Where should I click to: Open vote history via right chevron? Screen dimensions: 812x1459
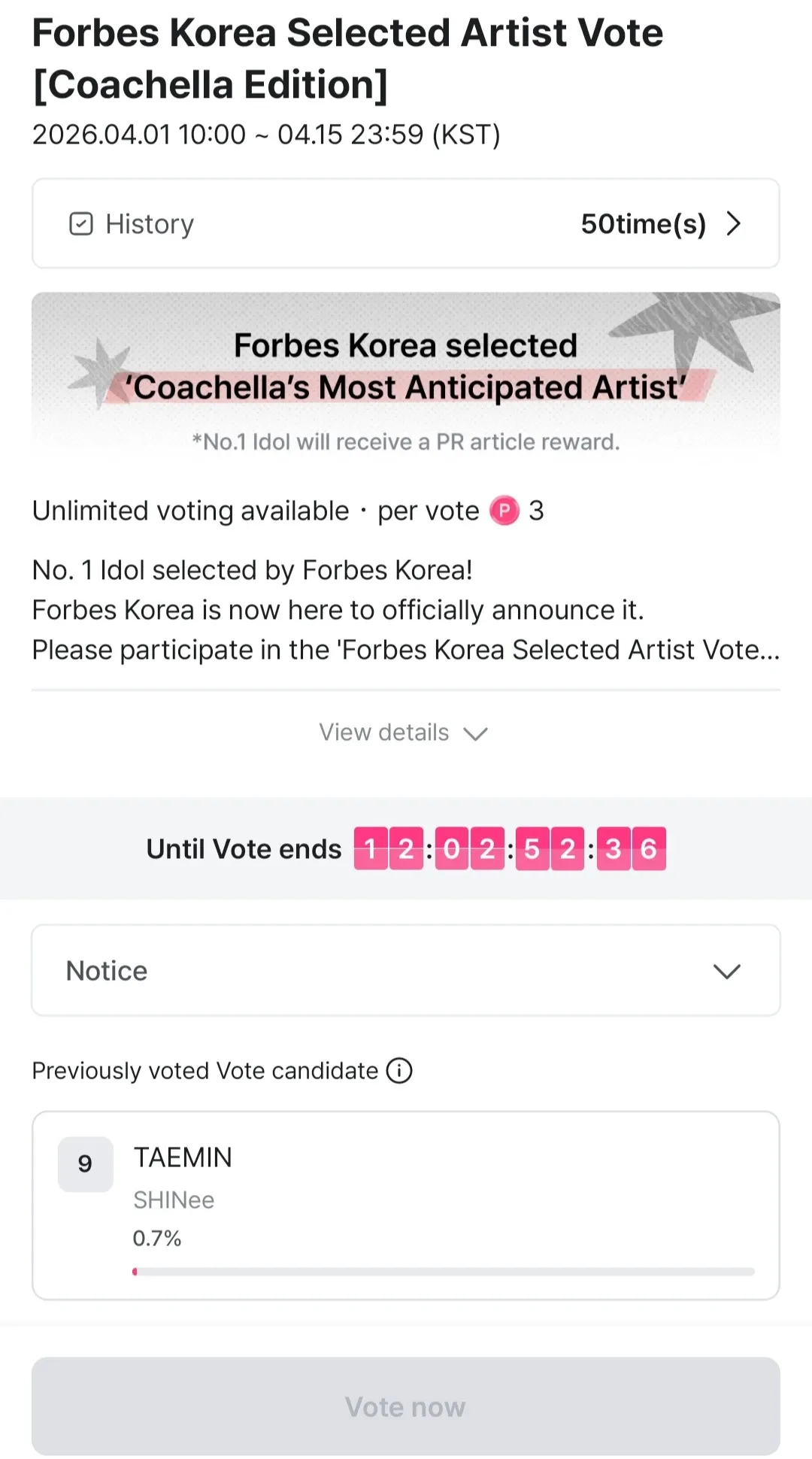(x=734, y=223)
